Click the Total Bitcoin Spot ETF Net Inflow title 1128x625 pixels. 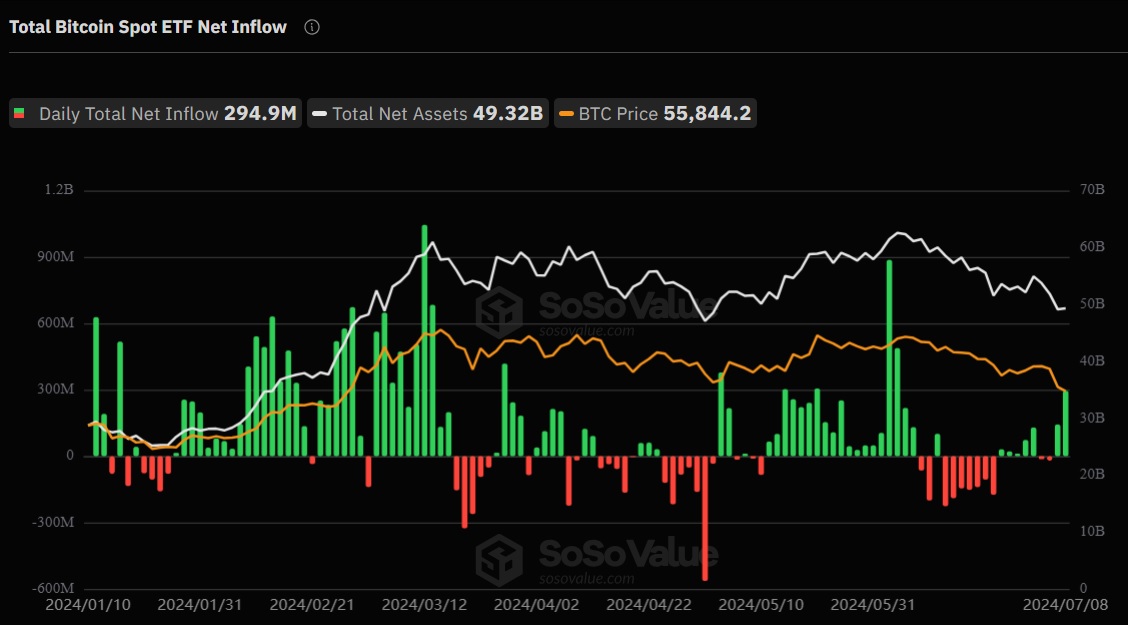point(147,27)
